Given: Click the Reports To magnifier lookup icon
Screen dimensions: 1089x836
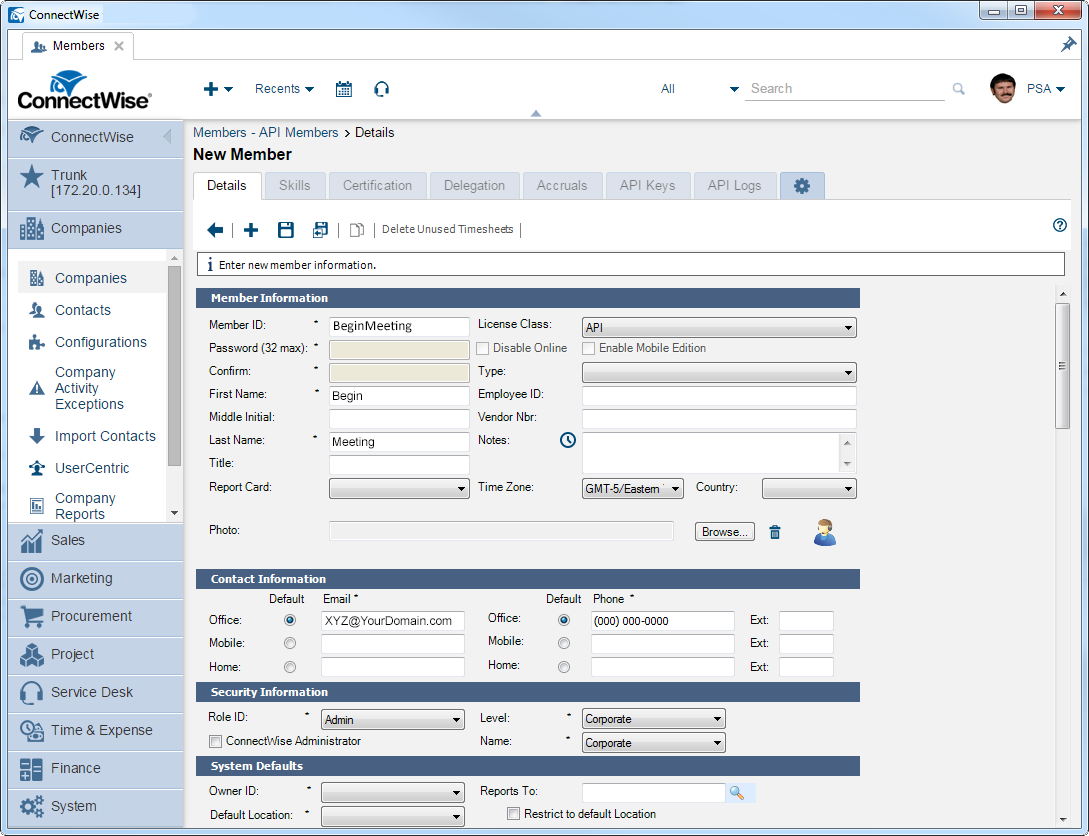Looking at the screenshot, I should (x=737, y=792).
